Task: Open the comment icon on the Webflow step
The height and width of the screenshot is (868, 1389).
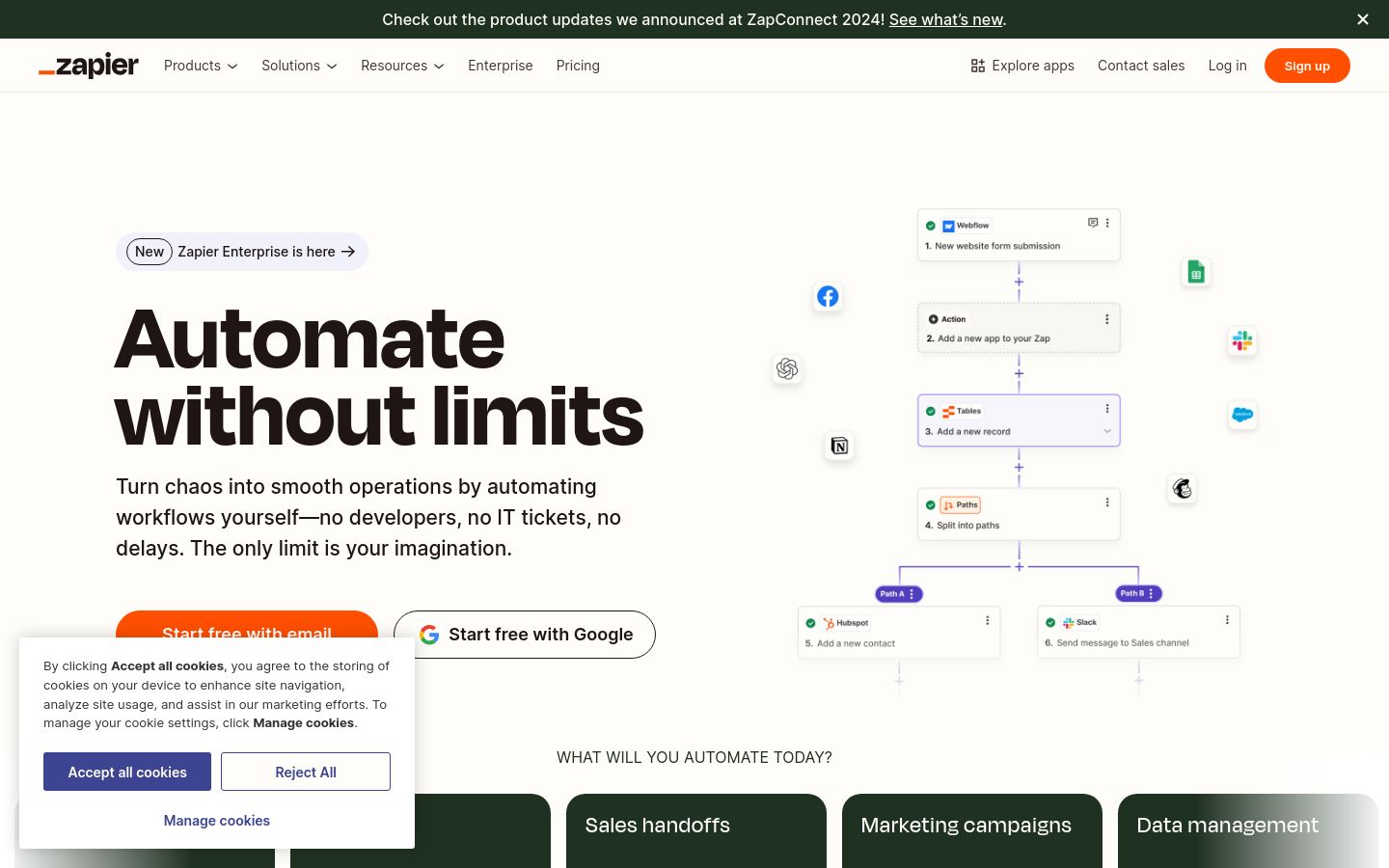Action: pyautogui.click(x=1093, y=223)
